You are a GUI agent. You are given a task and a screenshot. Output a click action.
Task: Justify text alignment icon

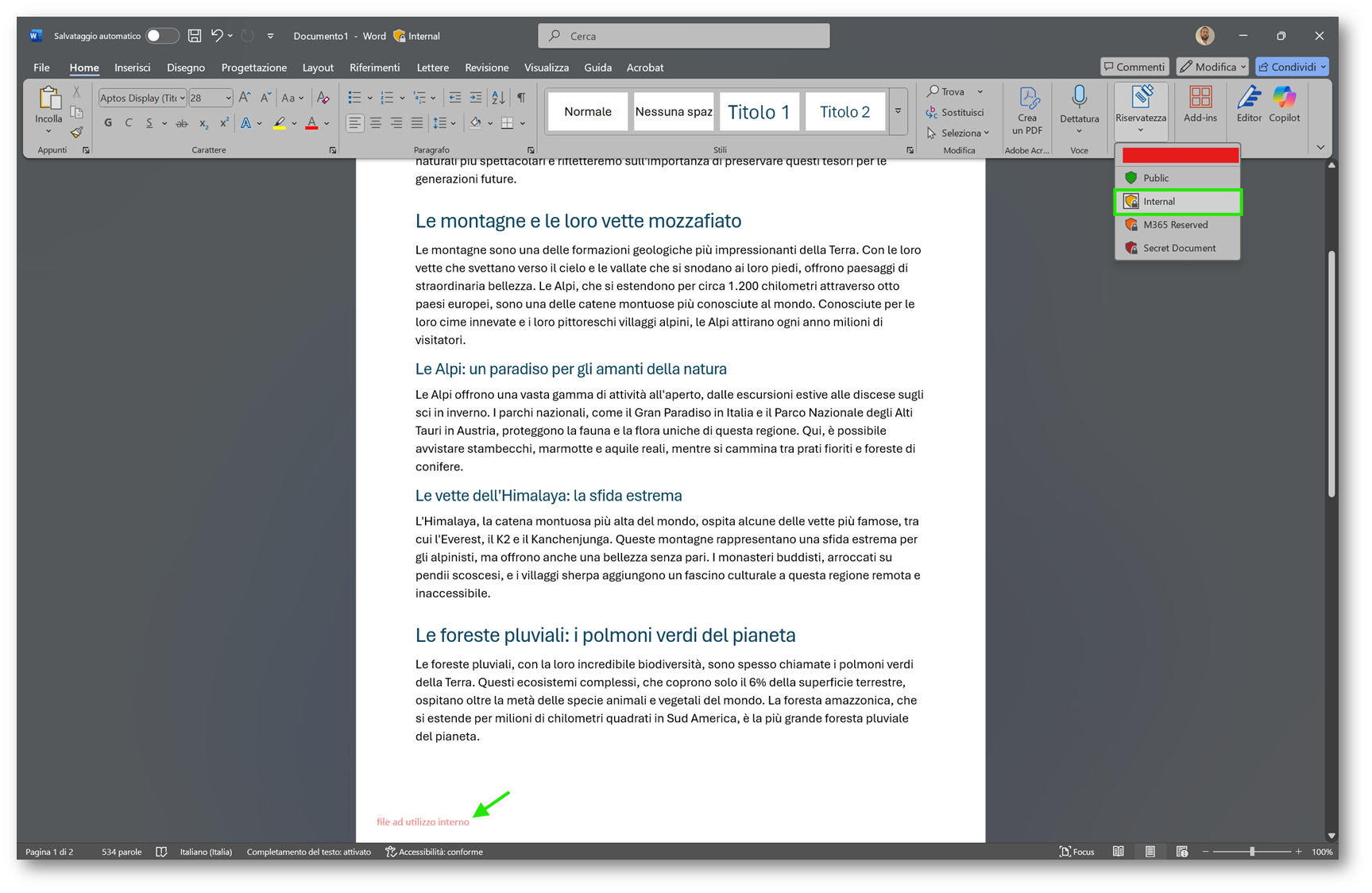(x=416, y=123)
